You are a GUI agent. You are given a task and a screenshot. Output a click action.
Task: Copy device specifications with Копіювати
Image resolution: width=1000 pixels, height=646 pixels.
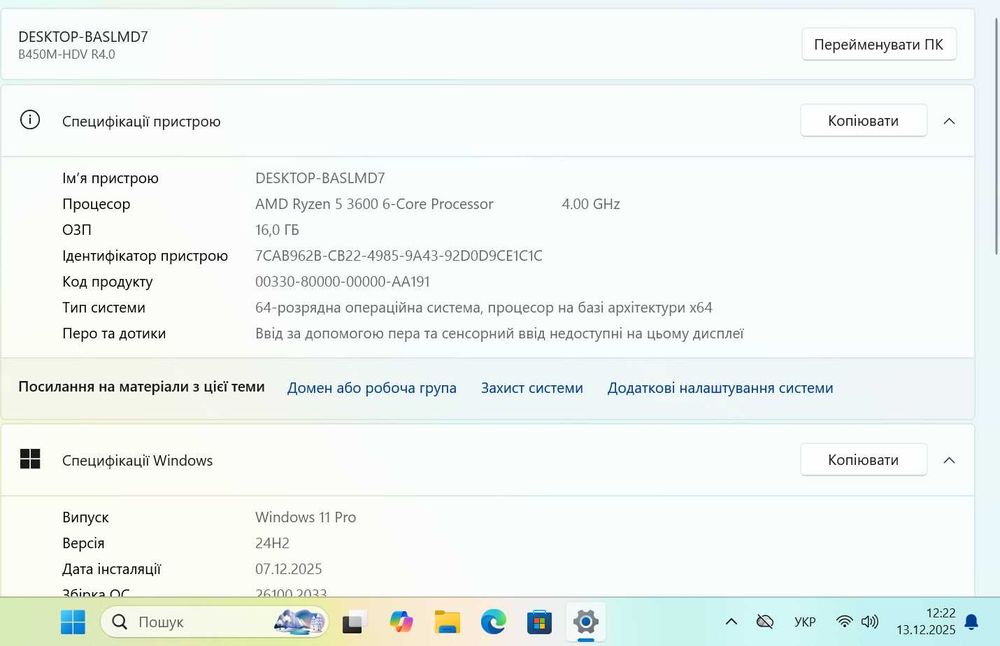tap(864, 121)
